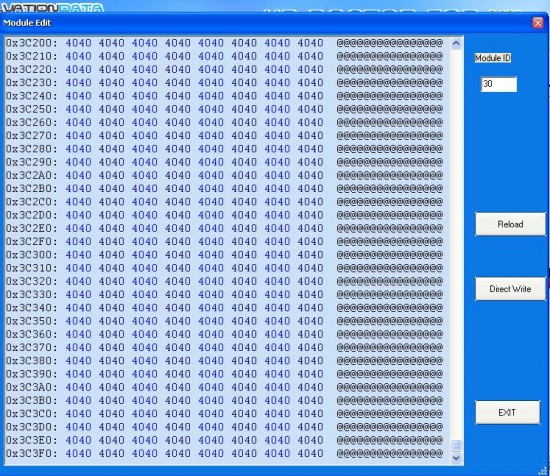
Task: Click the hex view scroll down arrow
Action: coord(456,457)
